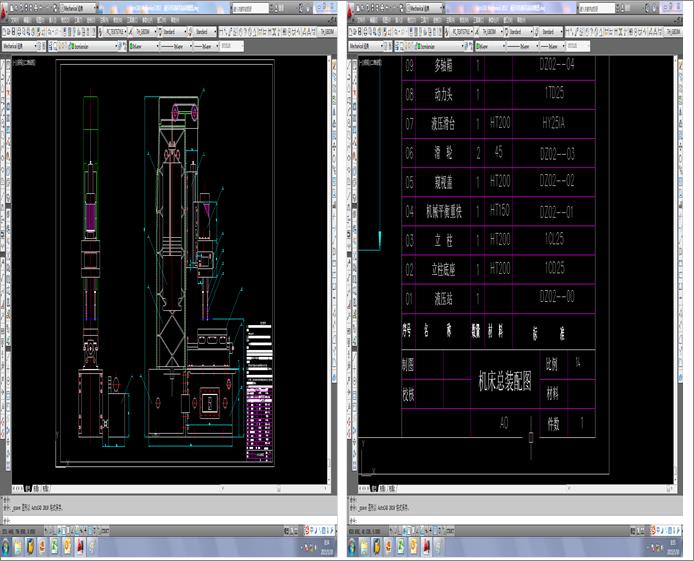This screenshot has width=694, height=561.
Task: Click the command line input in left window
Action: (168, 520)
